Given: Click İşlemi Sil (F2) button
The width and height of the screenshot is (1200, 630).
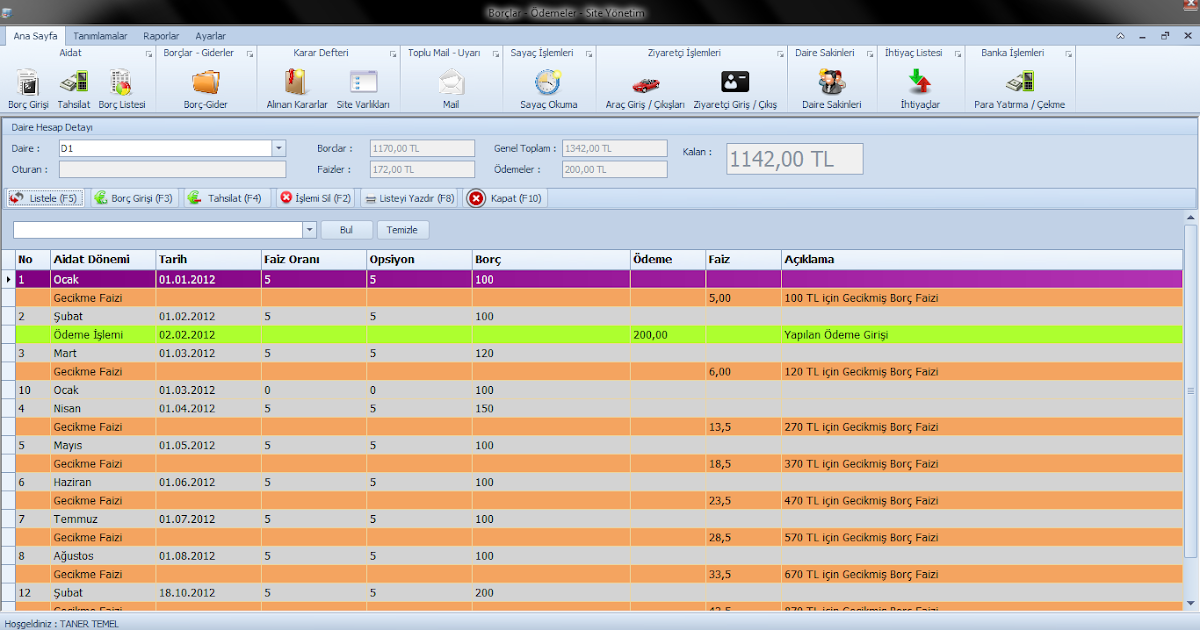Looking at the screenshot, I should point(315,198).
